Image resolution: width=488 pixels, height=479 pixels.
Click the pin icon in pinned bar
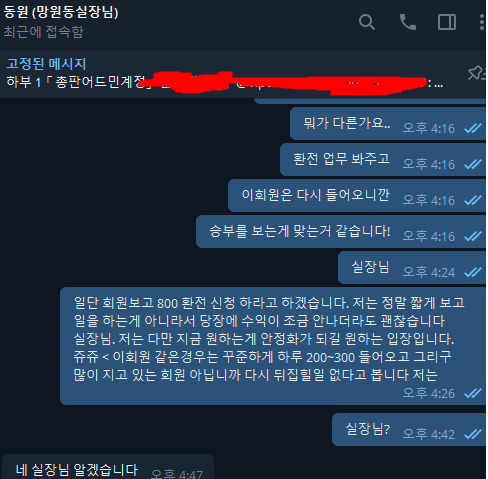pos(476,73)
